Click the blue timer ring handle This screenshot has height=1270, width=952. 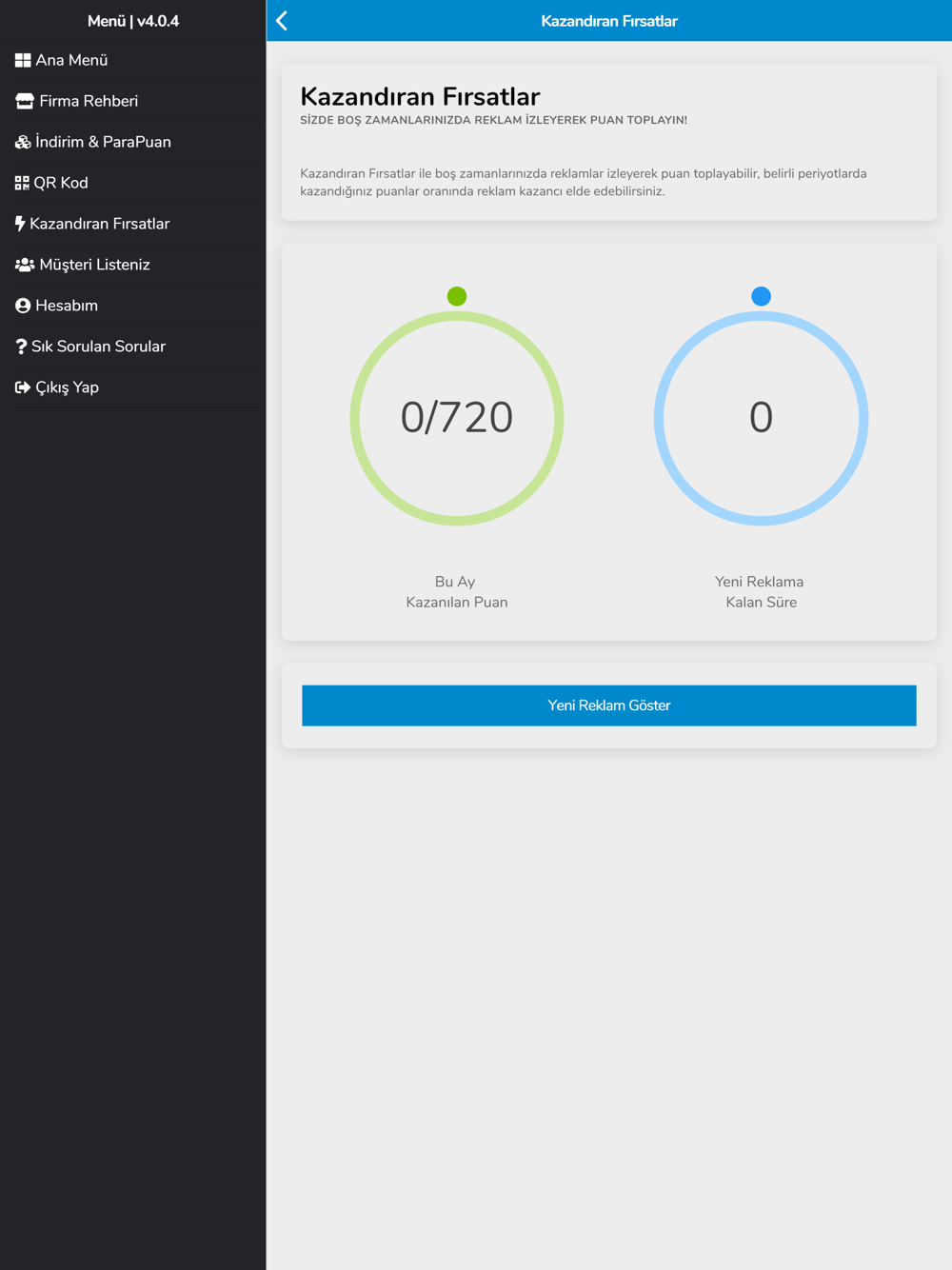coord(761,296)
